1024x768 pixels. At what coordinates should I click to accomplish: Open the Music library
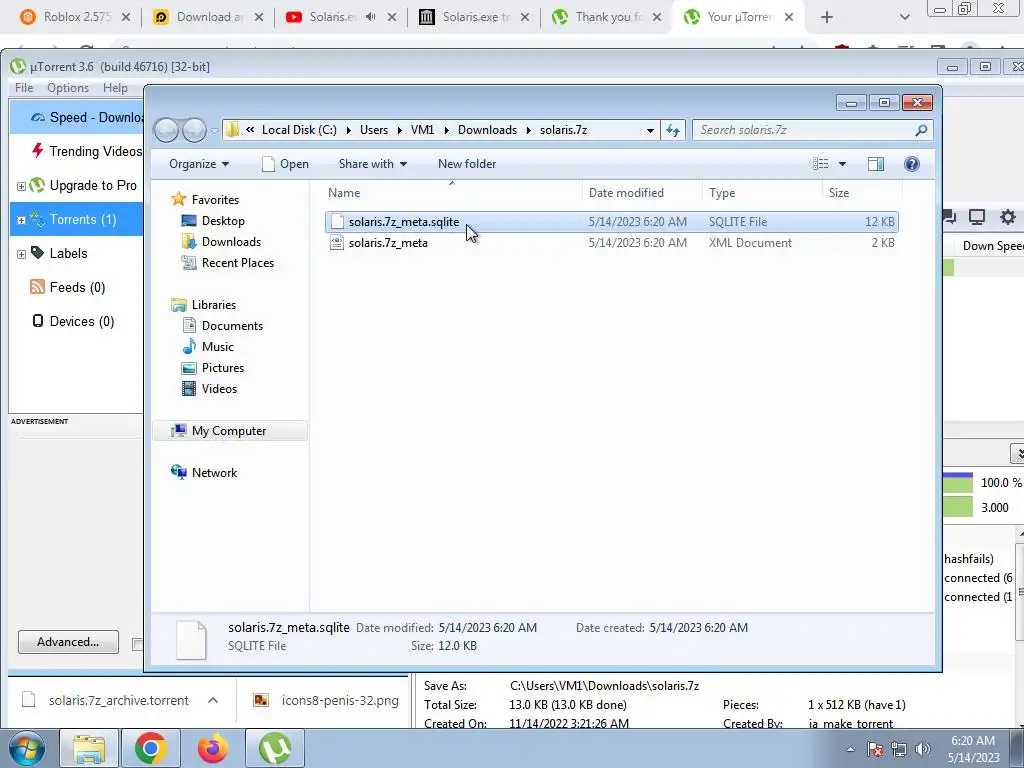pos(217,346)
